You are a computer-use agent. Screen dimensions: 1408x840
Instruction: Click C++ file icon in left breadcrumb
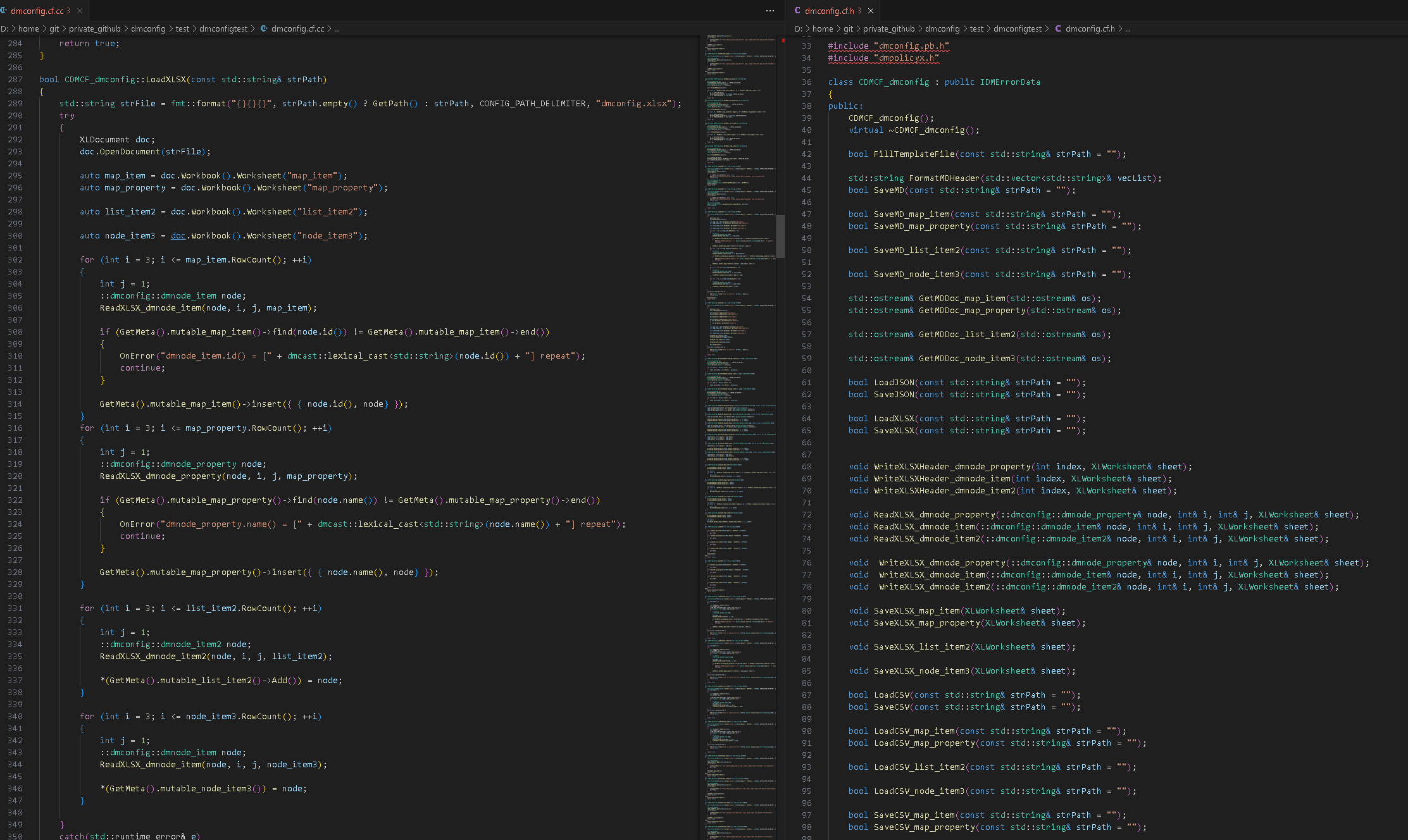tap(264, 28)
